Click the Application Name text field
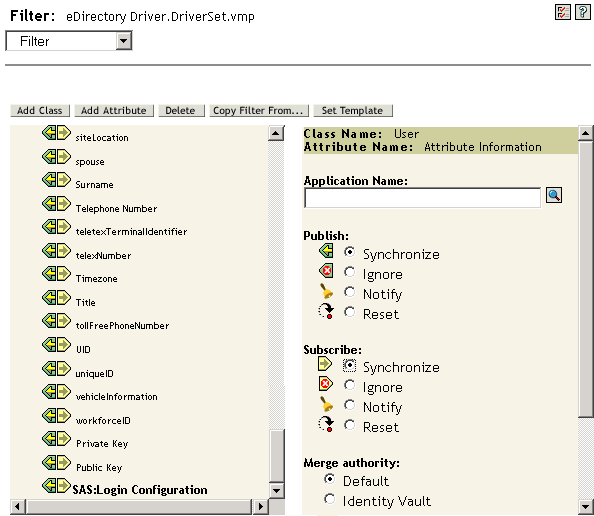 click(422, 197)
